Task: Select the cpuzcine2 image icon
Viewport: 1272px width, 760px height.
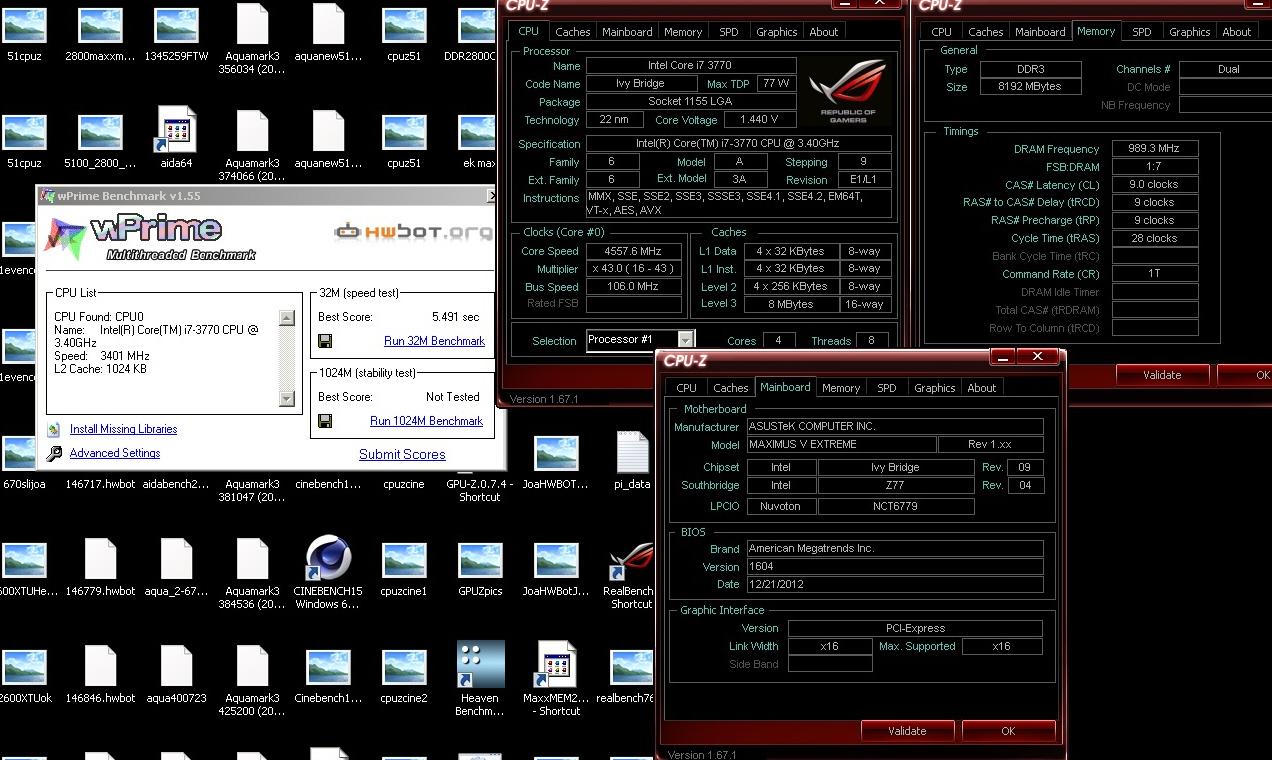Action: point(404,666)
